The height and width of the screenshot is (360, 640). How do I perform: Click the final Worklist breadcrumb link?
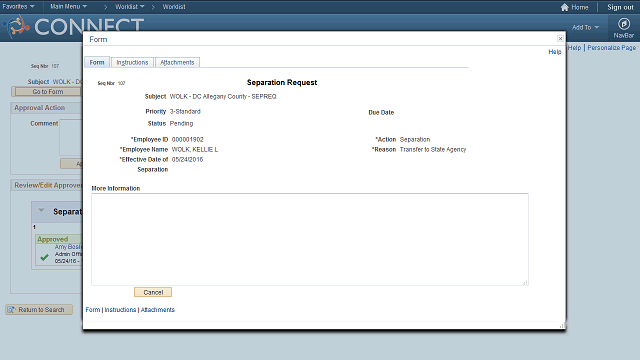tap(174, 7)
